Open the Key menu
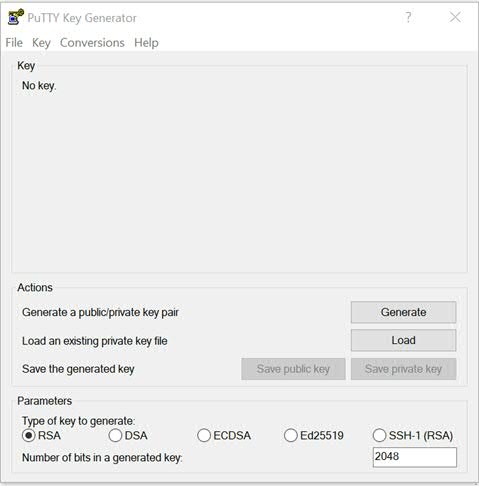The height and width of the screenshot is (486, 479). 41,43
